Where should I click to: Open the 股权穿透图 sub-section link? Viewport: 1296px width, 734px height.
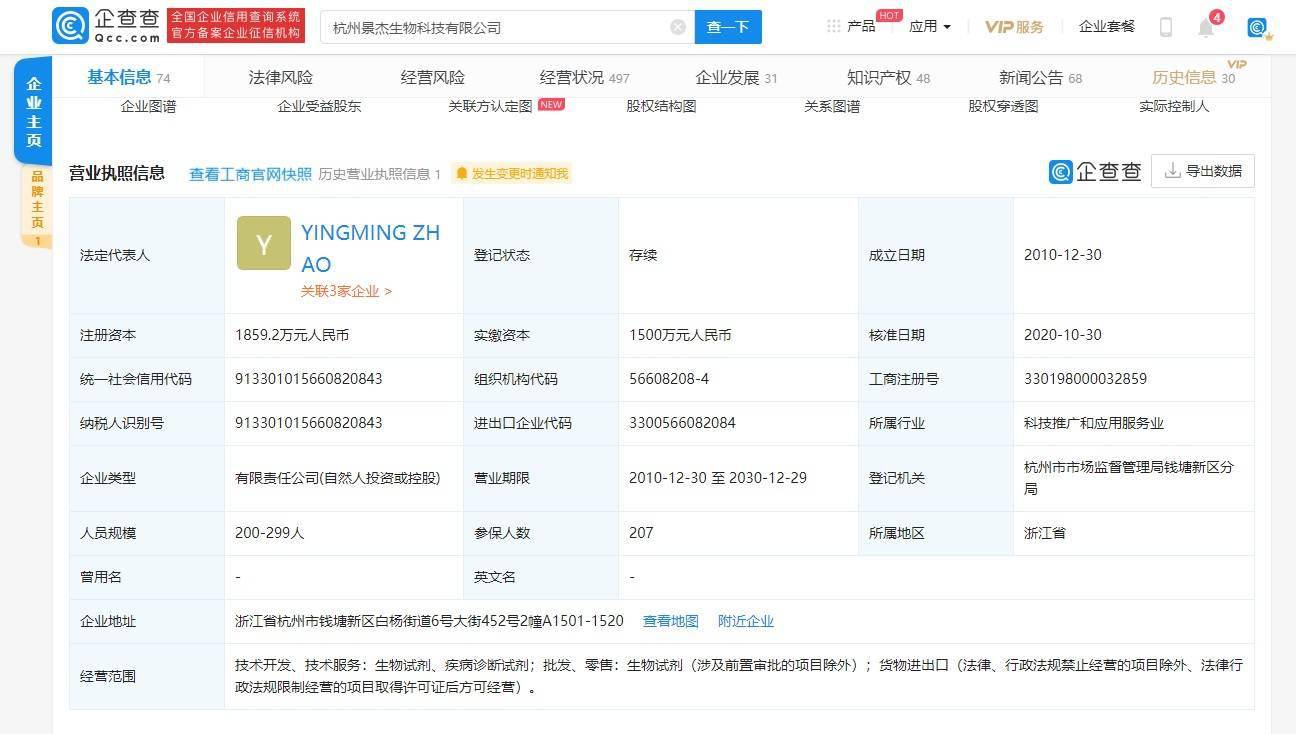[1003, 106]
